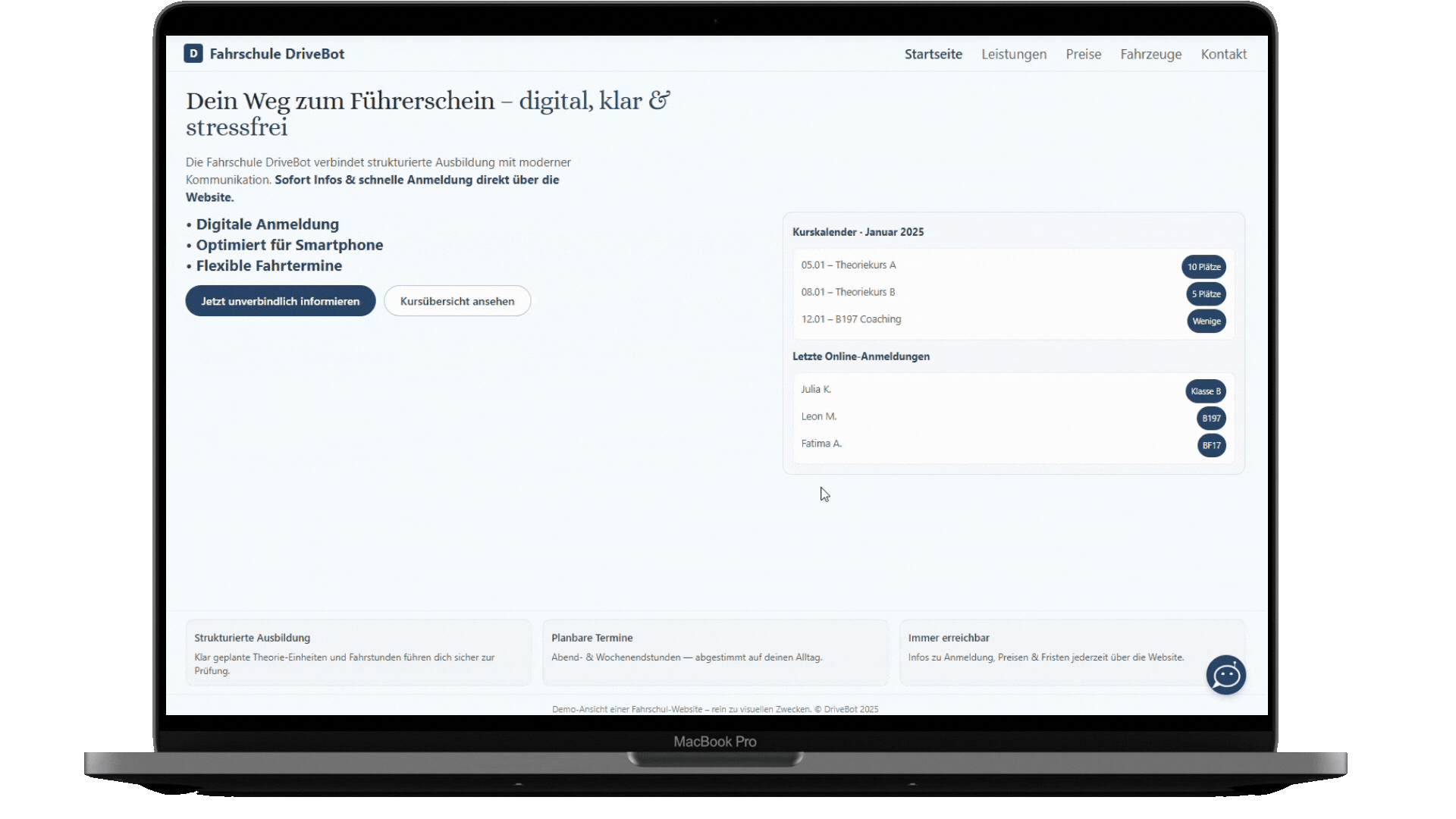The image size is (1456, 819).
Task: Click the 'Klasse B' badge
Action: [1205, 391]
